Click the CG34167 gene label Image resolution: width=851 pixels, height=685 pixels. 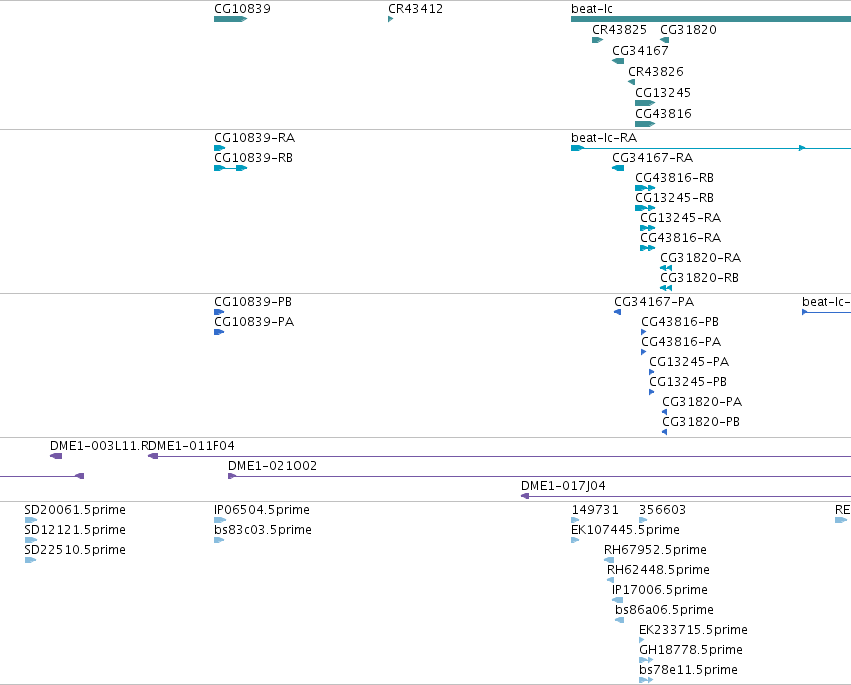point(640,51)
